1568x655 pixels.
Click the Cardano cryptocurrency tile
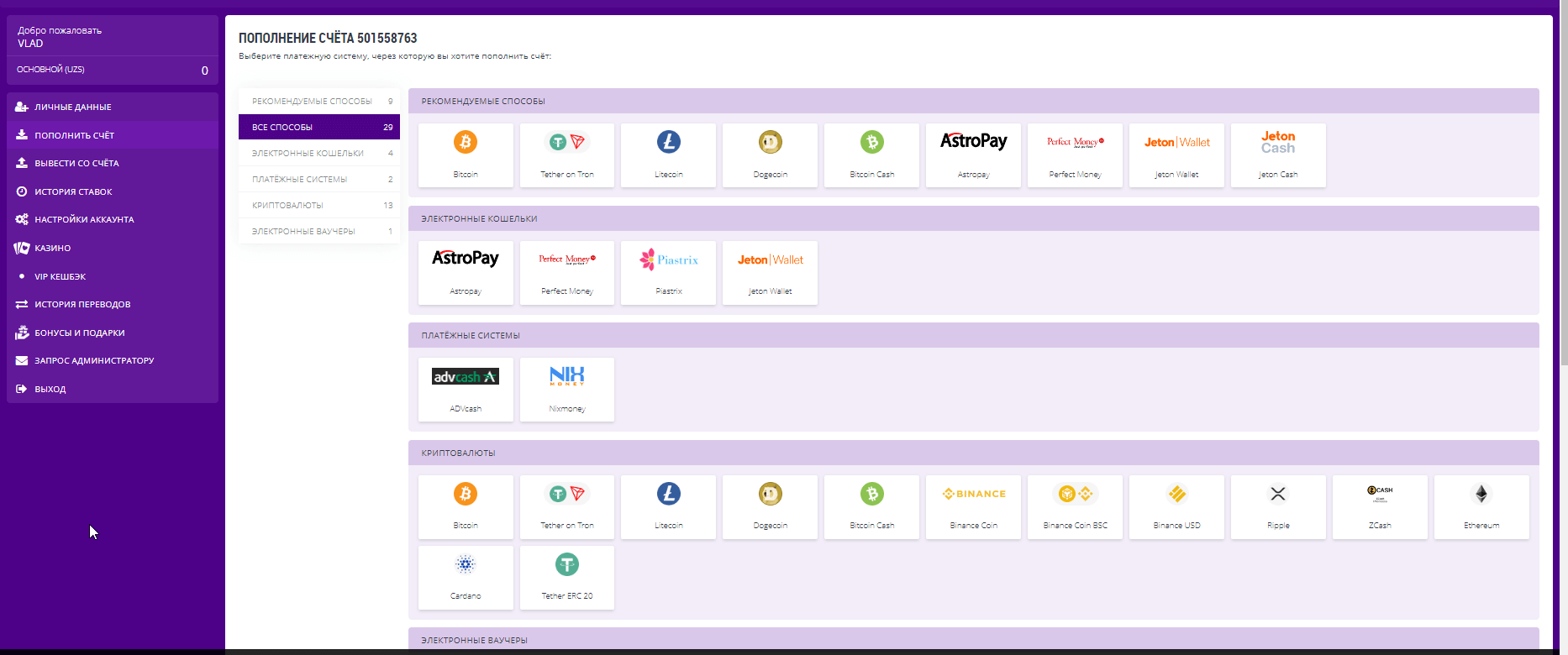(x=466, y=577)
